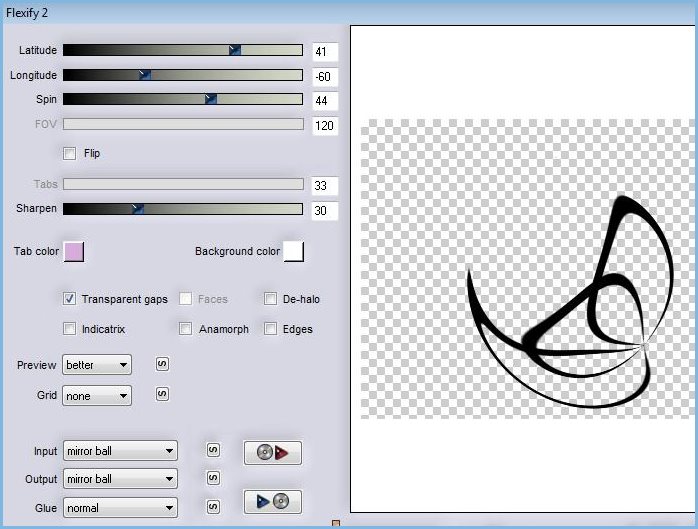This screenshot has height=529, width=698.
Task: Click the S icon next to Input
Action: point(213,451)
